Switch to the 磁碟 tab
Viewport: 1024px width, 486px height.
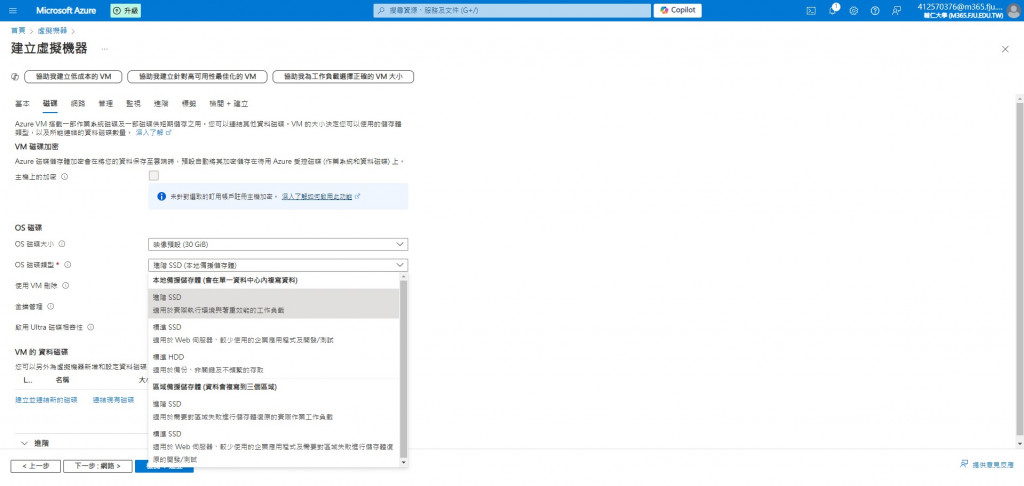pyautogui.click(x=50, y=104)
